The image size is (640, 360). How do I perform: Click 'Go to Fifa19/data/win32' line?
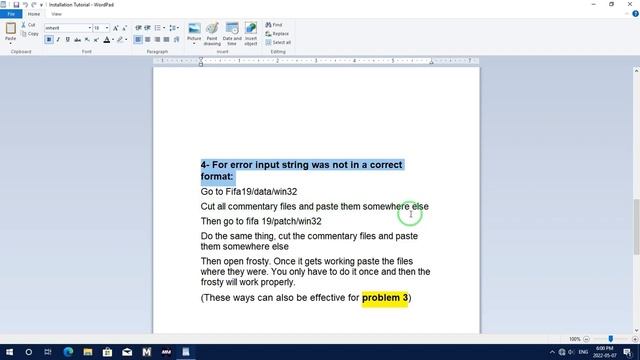pos(249,191)
